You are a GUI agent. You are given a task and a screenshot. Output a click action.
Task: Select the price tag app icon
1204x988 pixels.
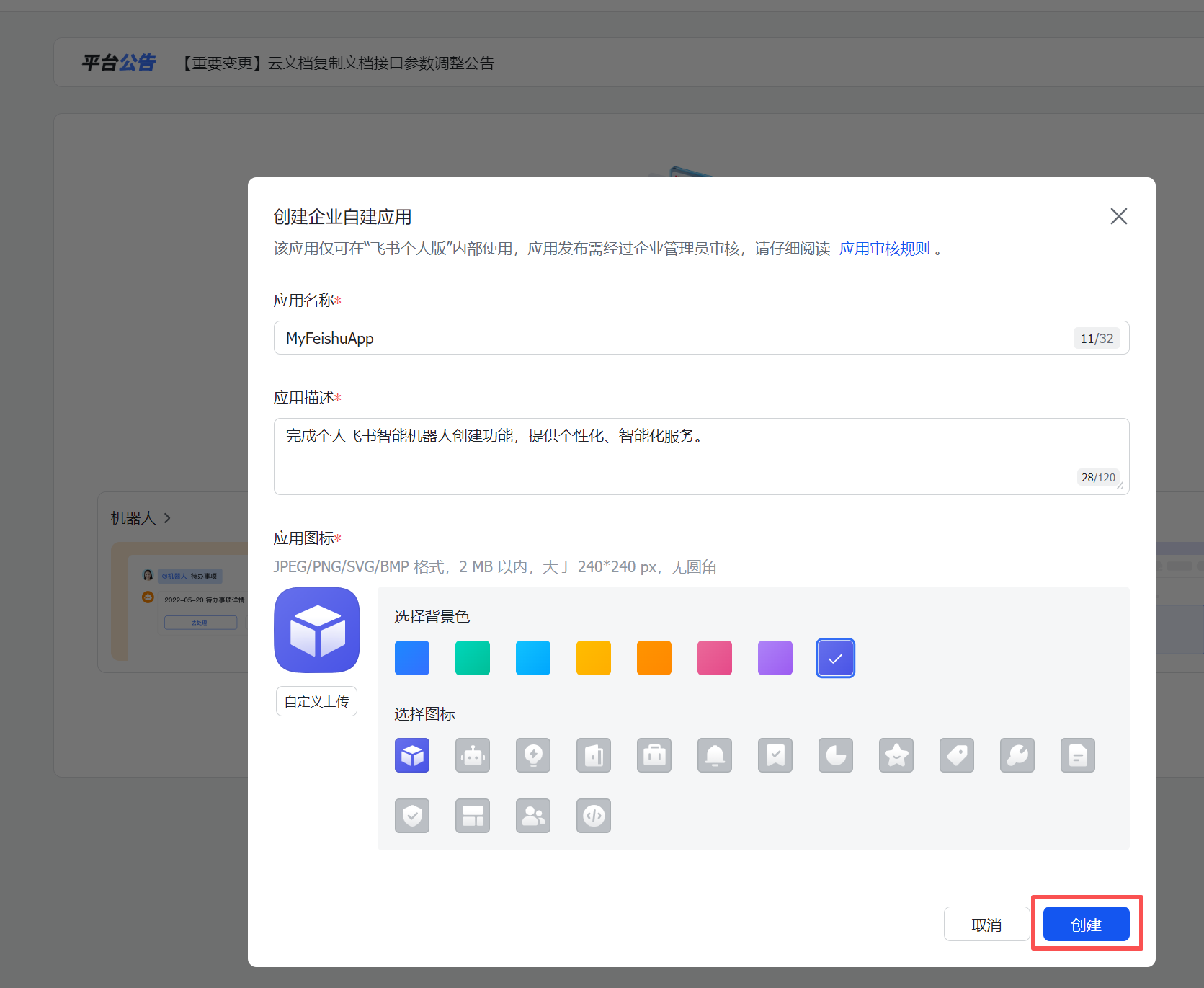tap(957, 755)
